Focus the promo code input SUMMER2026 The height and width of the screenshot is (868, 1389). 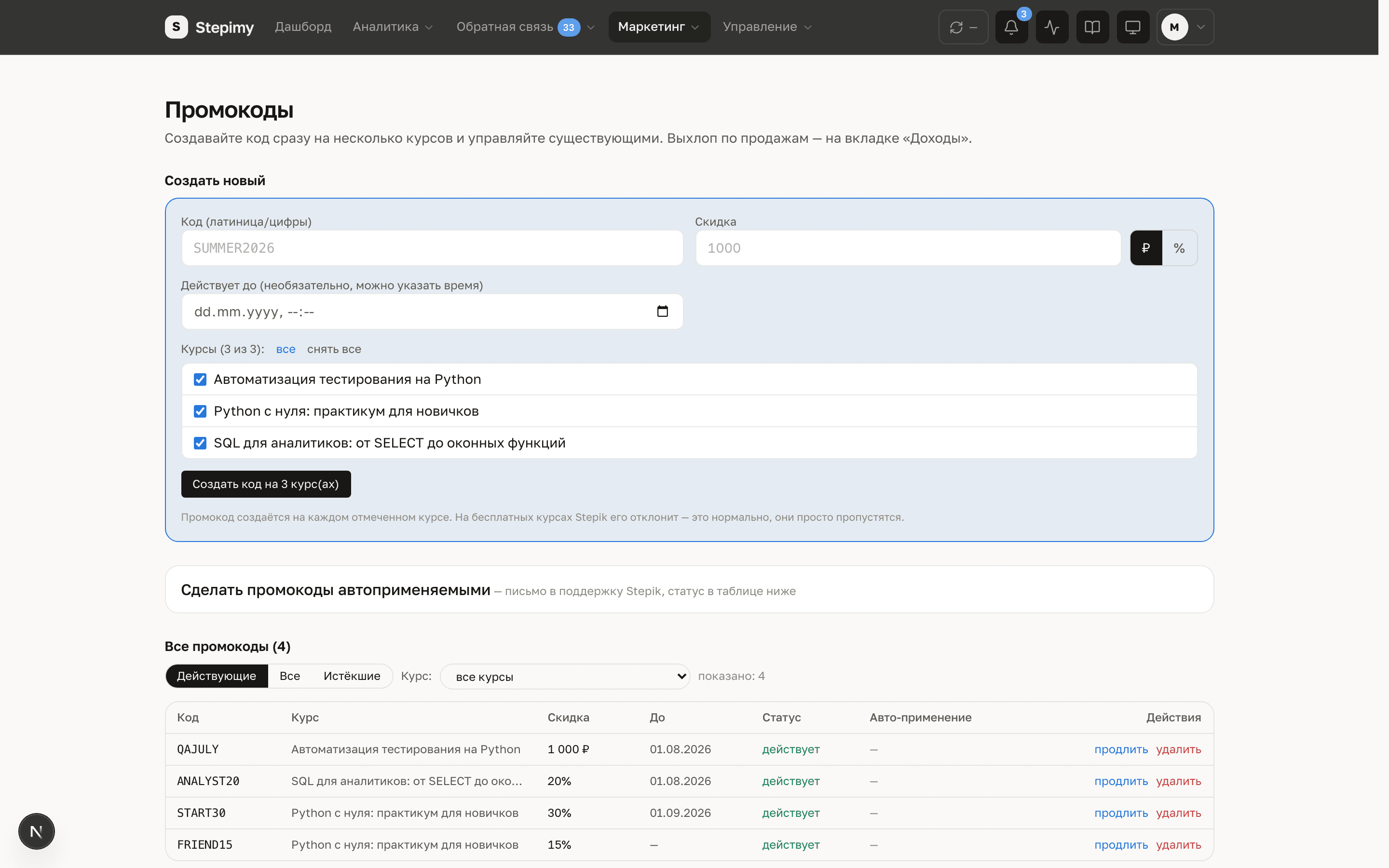tap(432, 248)
